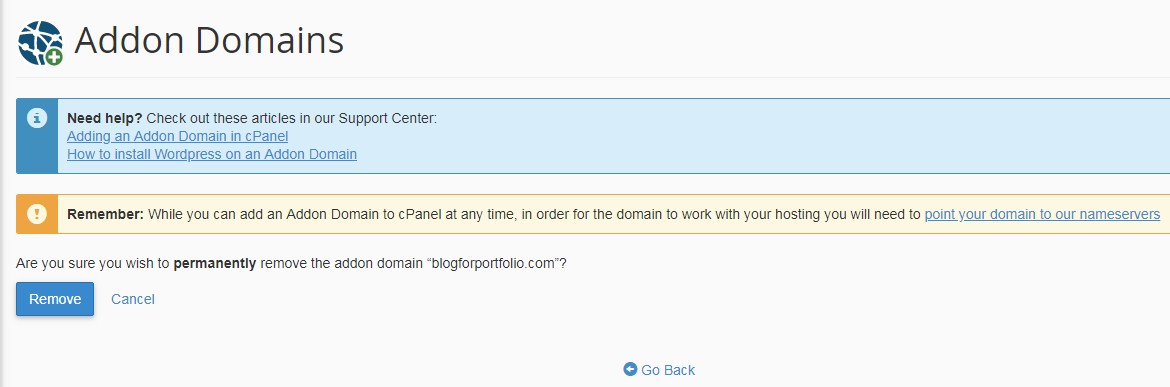
Task: Click the 'Are you sure you wish to' text
Action: (x=93, y=263)
